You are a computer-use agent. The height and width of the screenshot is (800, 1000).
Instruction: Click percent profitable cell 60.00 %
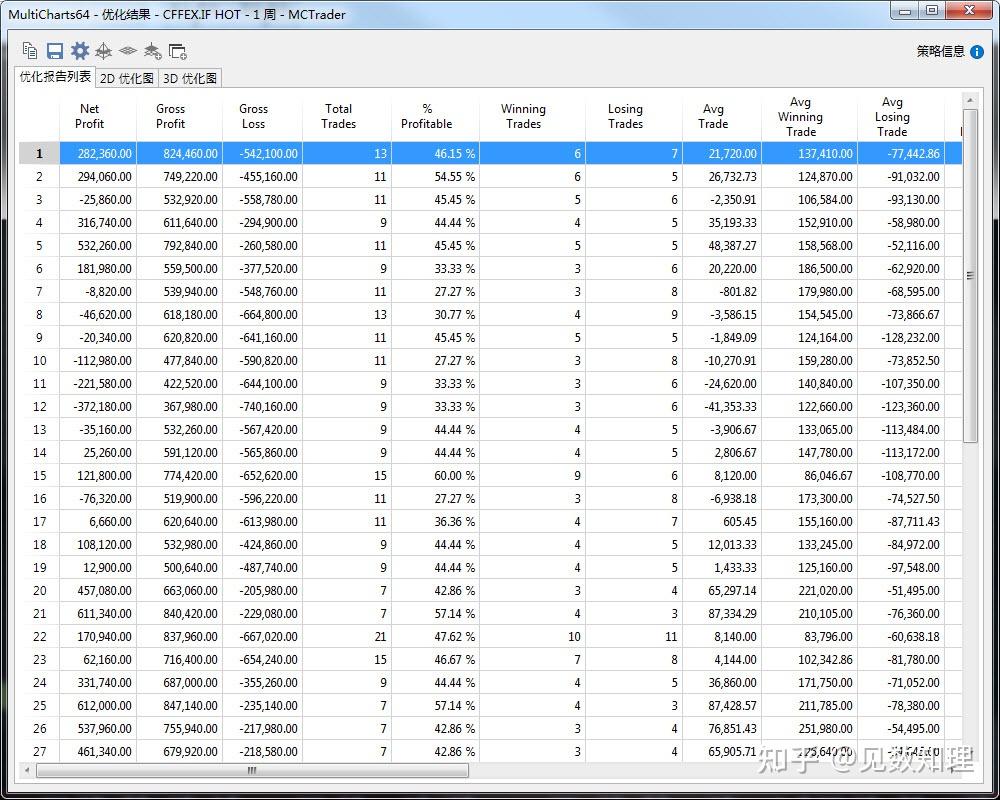(436, 475)
